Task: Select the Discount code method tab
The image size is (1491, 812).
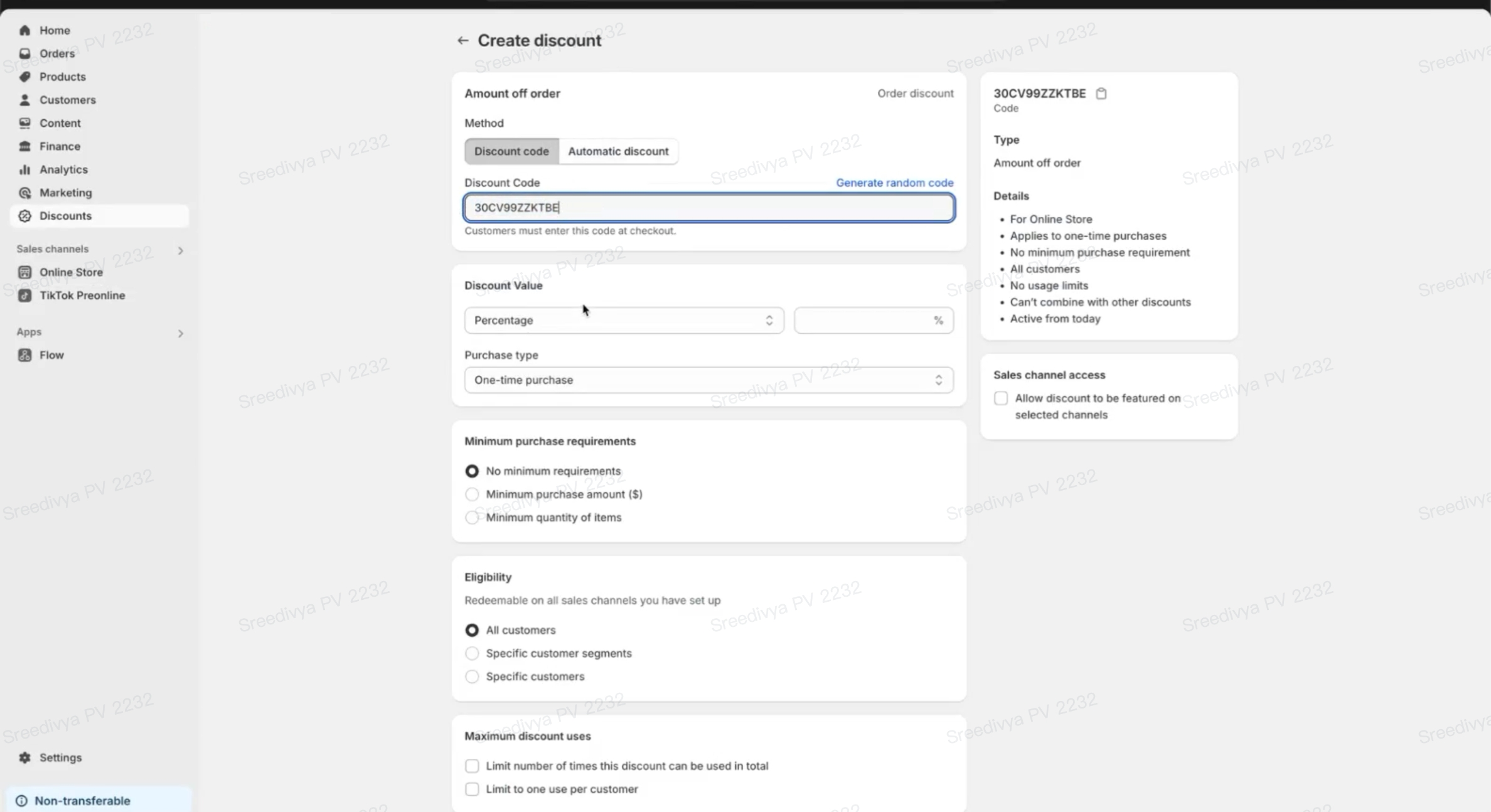Action: pos(511,151)
